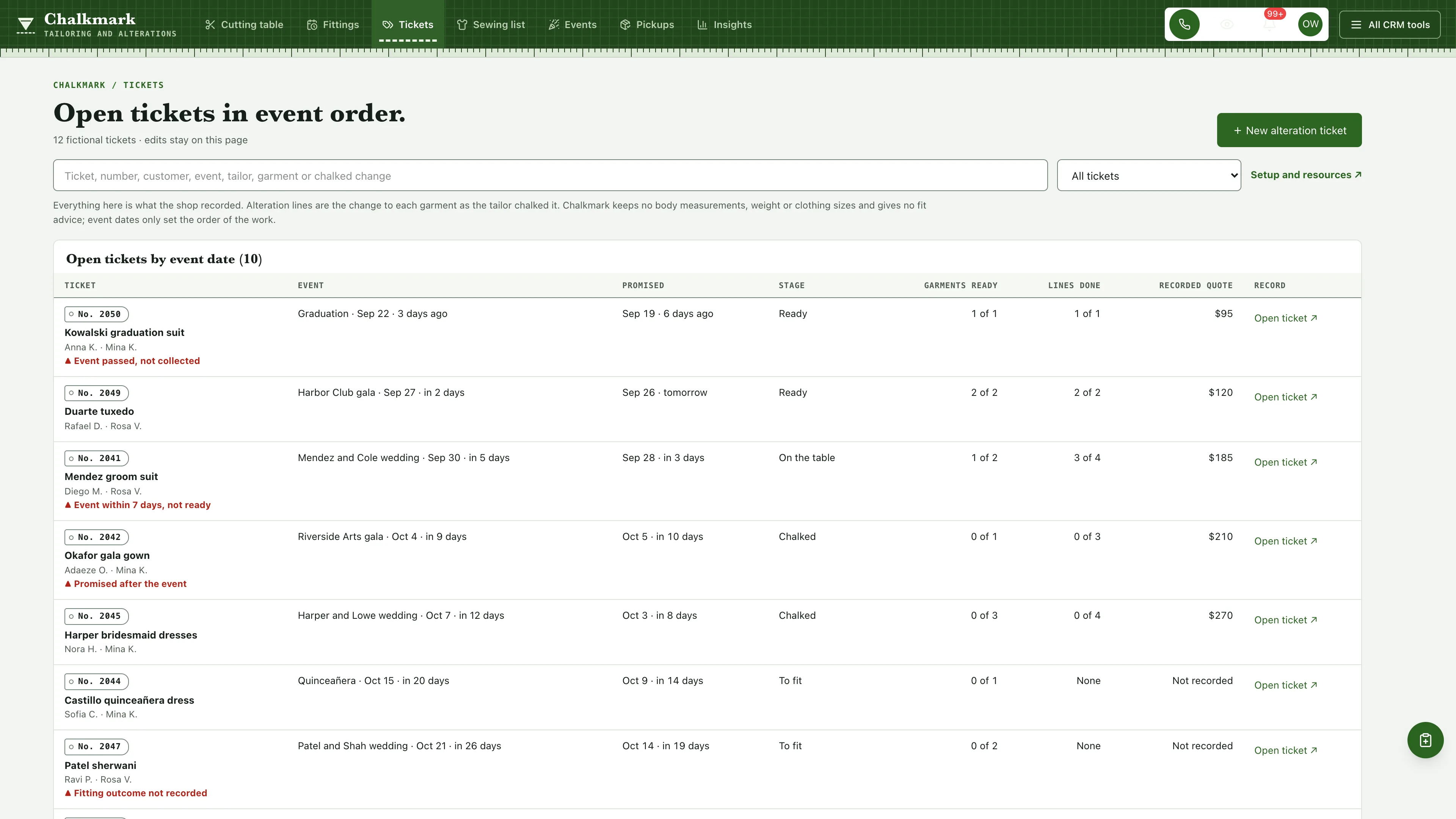1456x819 pixels.
Task: Go to the Fittings tab
Action: (333, 25)
